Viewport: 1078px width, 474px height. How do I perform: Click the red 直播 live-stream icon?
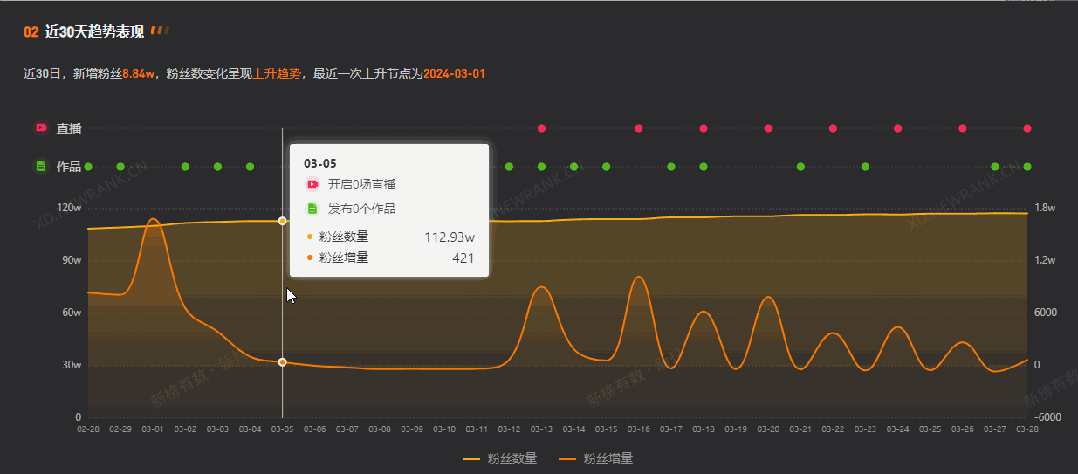[41, 127]
